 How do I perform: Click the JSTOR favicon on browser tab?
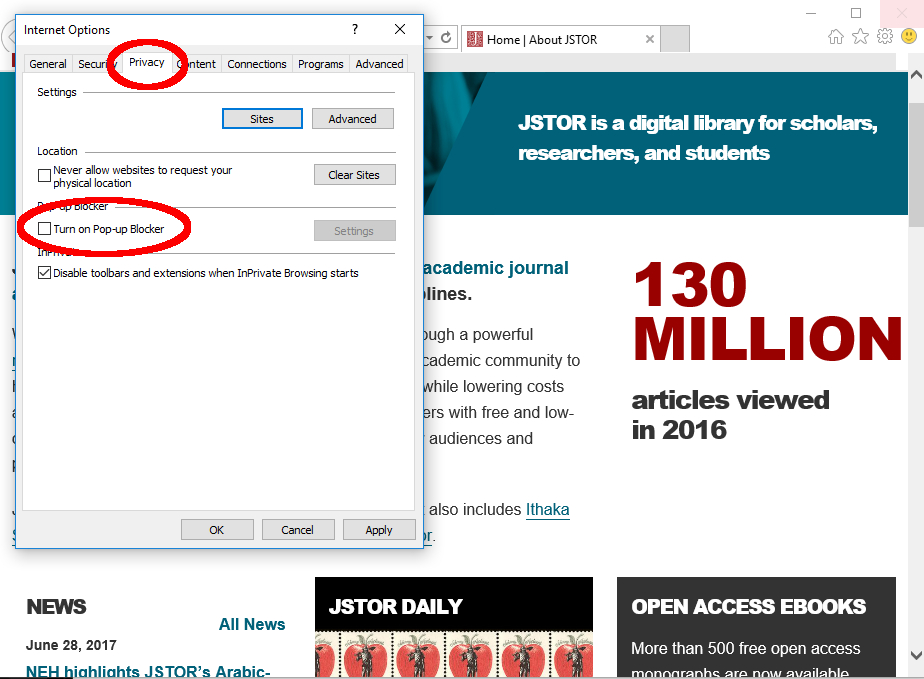pos(474,39)
